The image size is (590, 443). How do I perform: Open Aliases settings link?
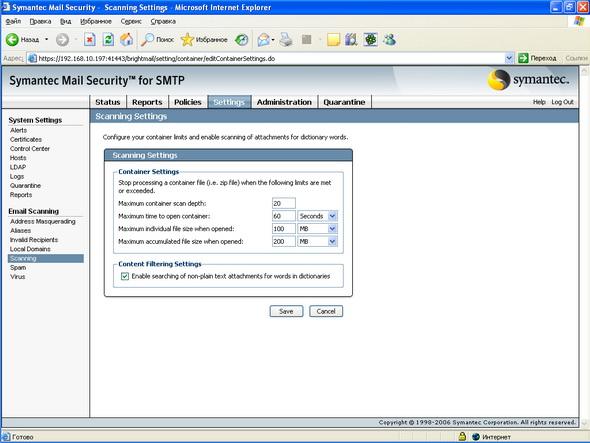coord(20,230)
